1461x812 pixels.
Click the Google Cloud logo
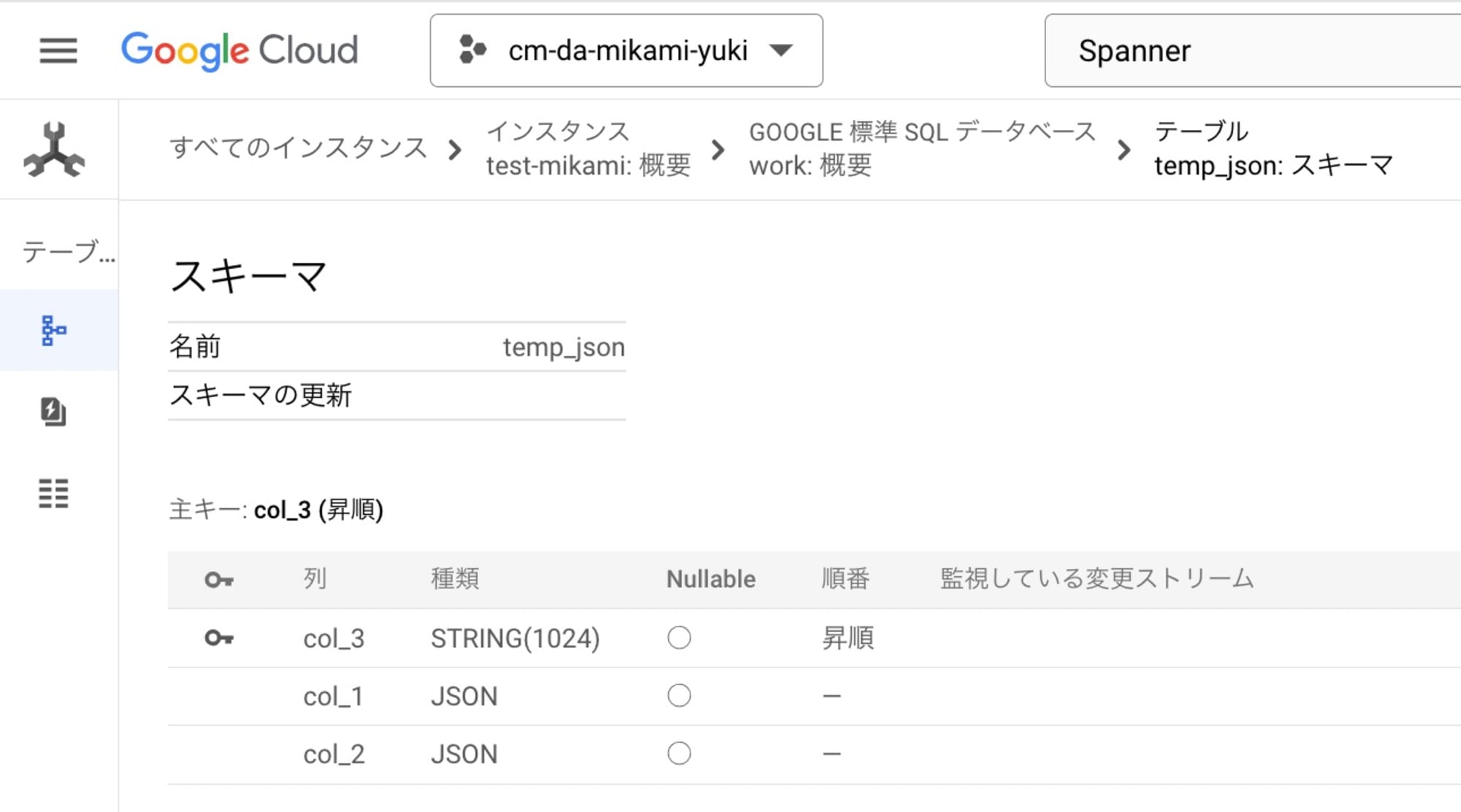[240, 51]
